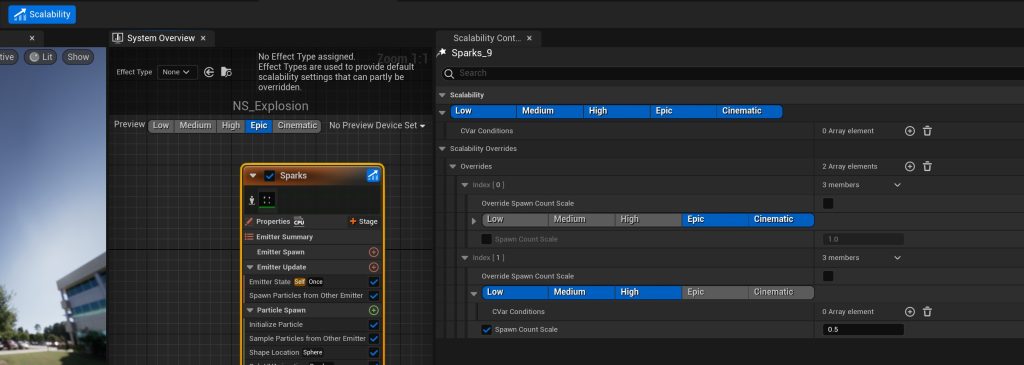Switch to the System Overview tab
The height and width of the screenshot is (365, 1024).
161,39
